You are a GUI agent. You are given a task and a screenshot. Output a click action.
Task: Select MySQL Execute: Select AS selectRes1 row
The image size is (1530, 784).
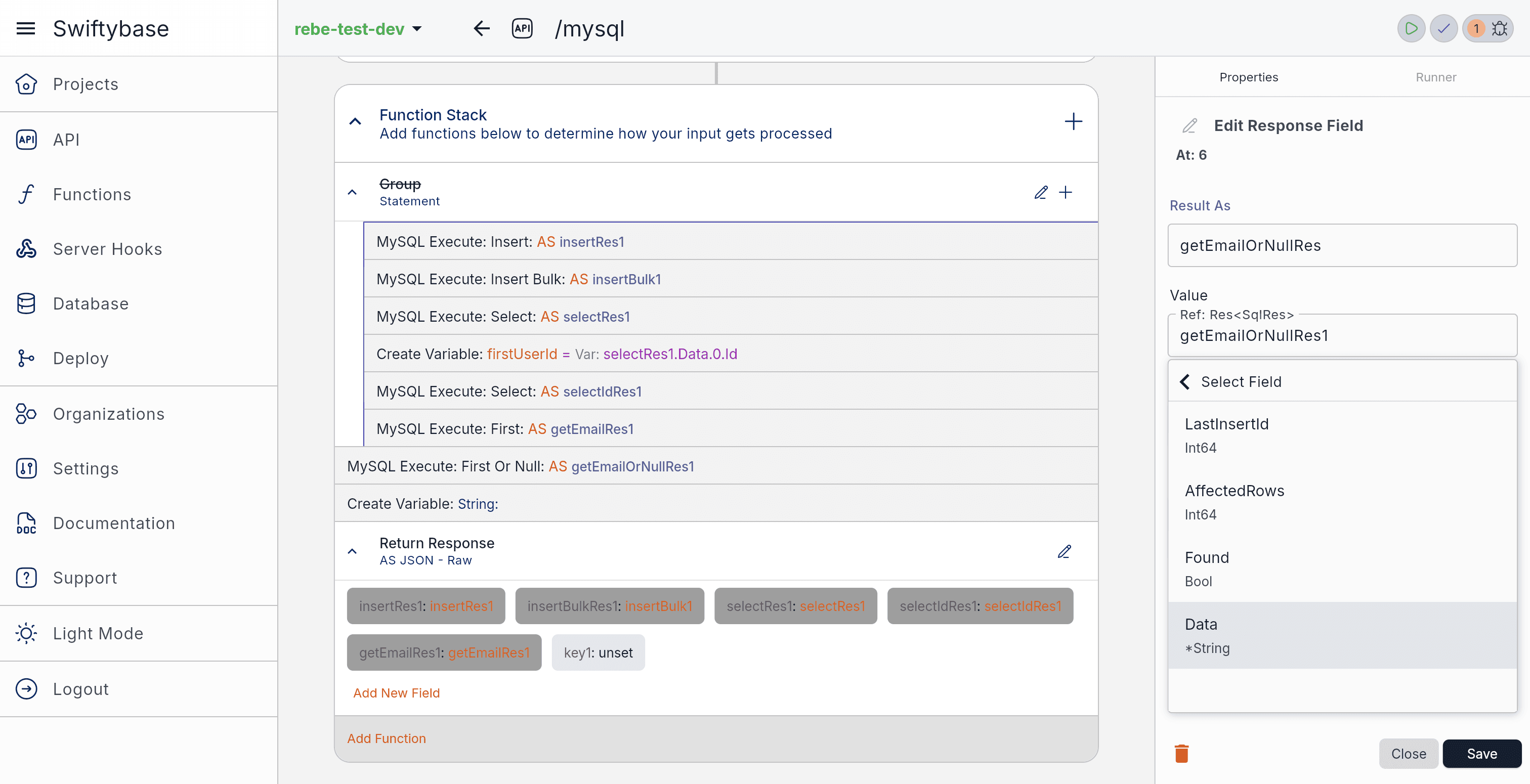point(731,317)
